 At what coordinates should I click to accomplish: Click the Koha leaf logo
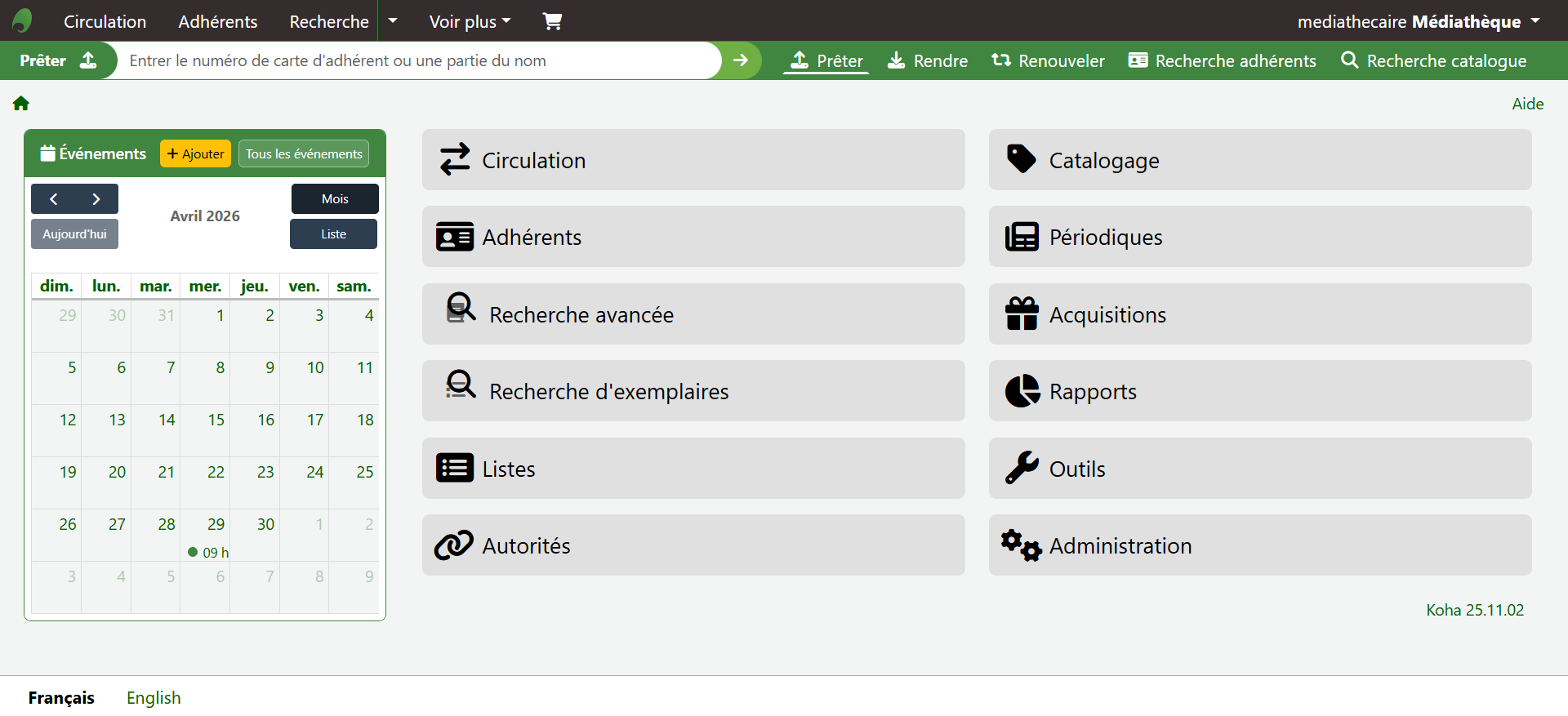(23, 20)
